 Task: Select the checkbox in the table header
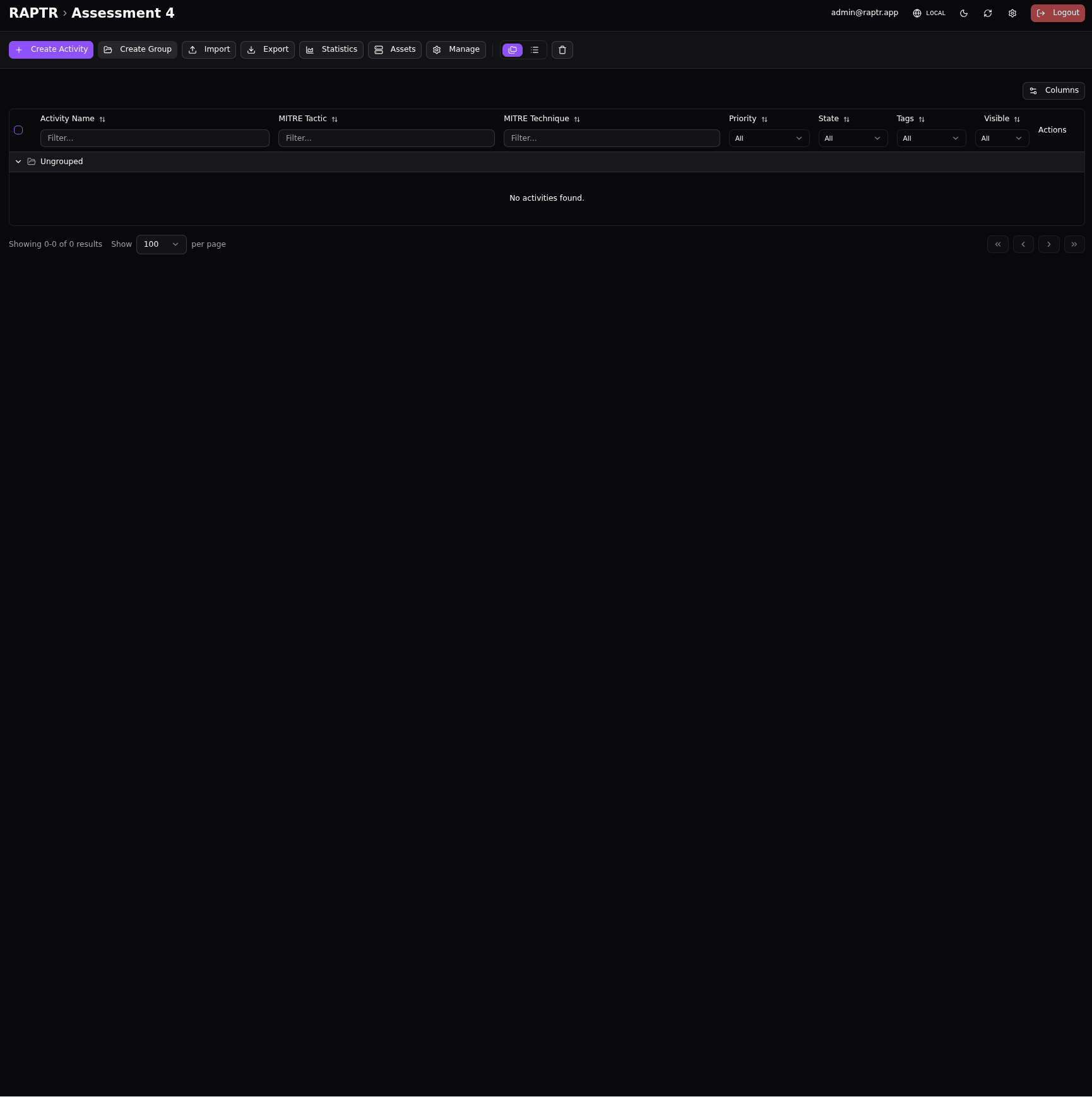point(18,130)
